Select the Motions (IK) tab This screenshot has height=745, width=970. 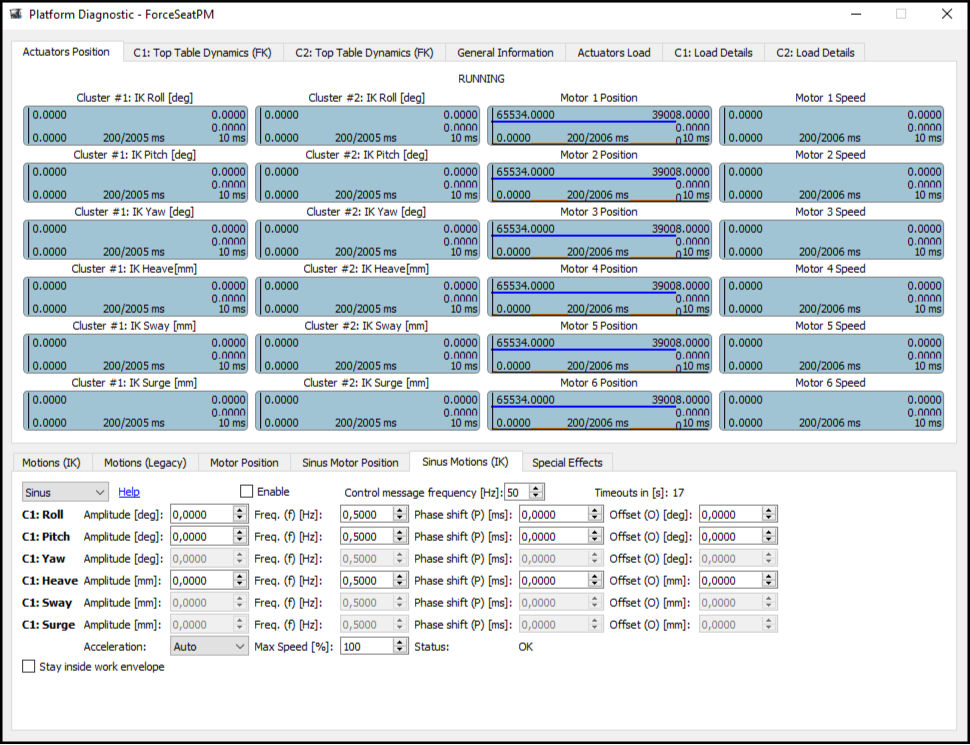(51, 462)
